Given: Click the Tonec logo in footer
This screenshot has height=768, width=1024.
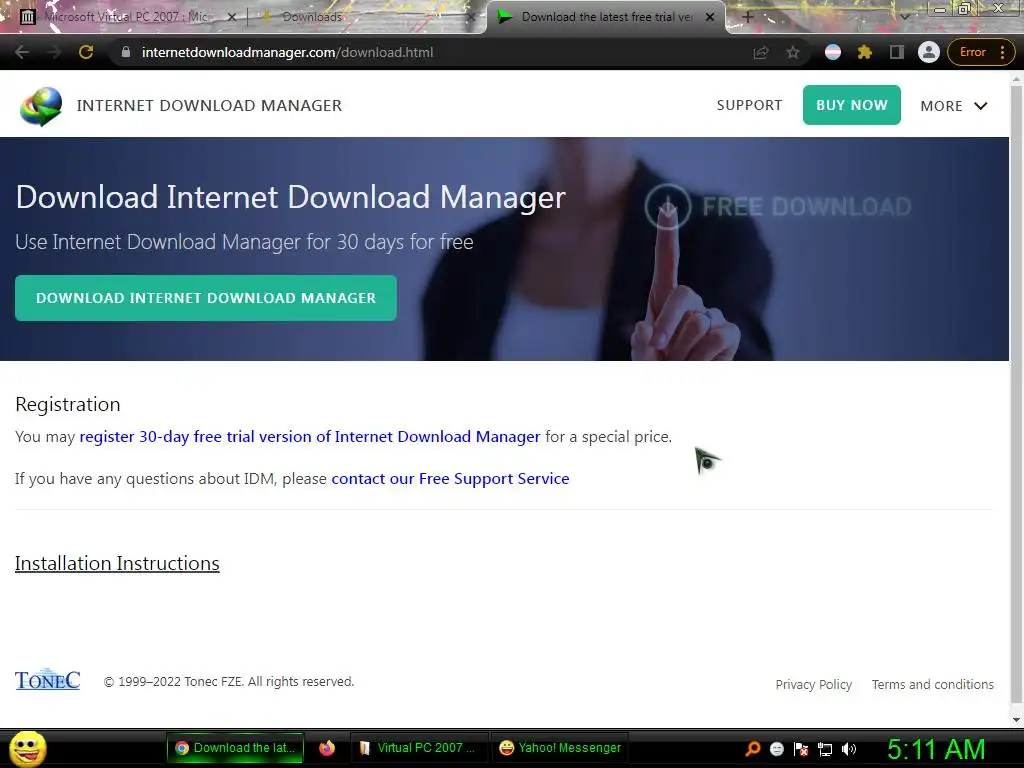Looking at the screenshot, I should 47,680.
